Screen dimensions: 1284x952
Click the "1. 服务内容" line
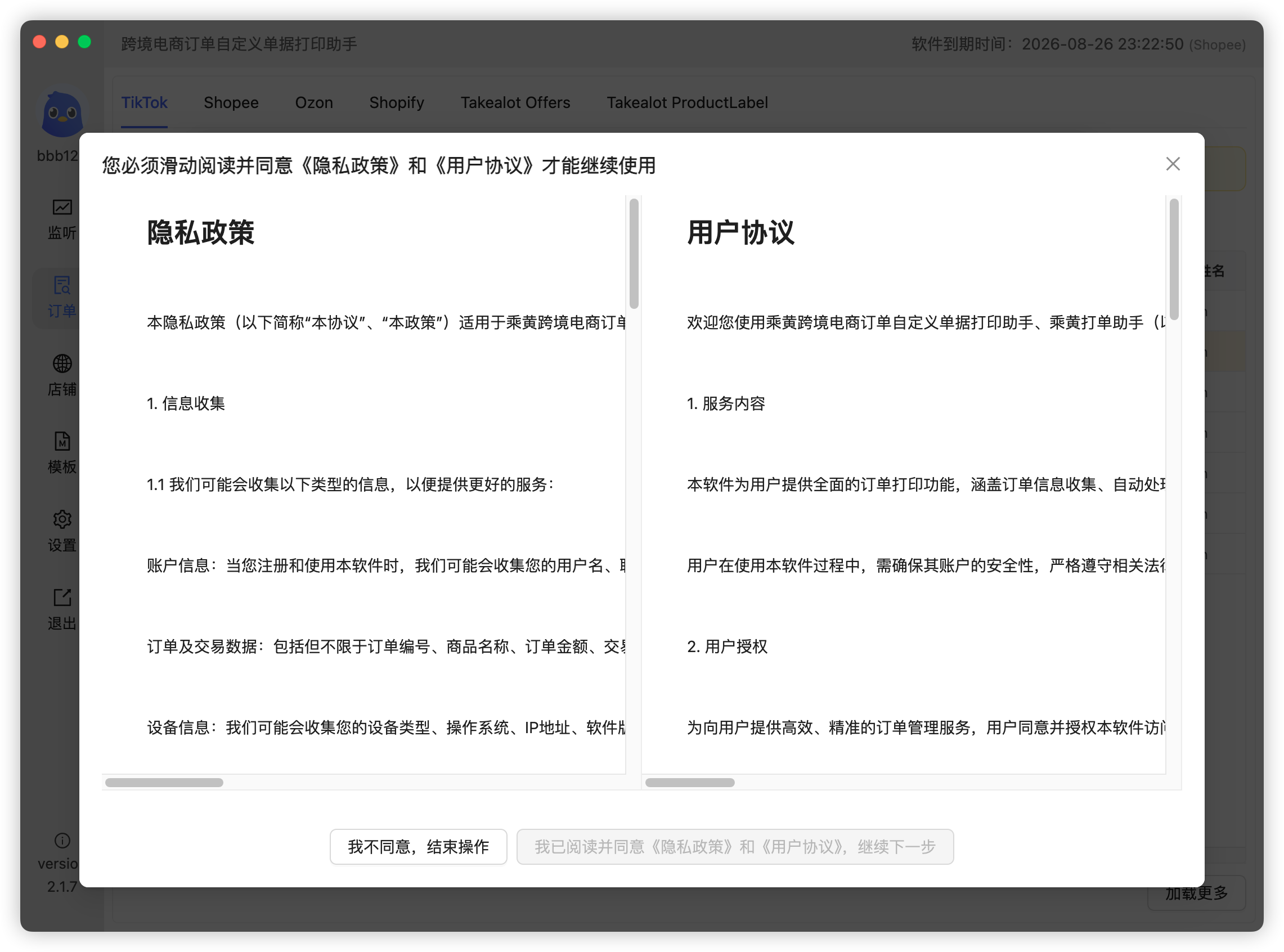tap(726, 403)
